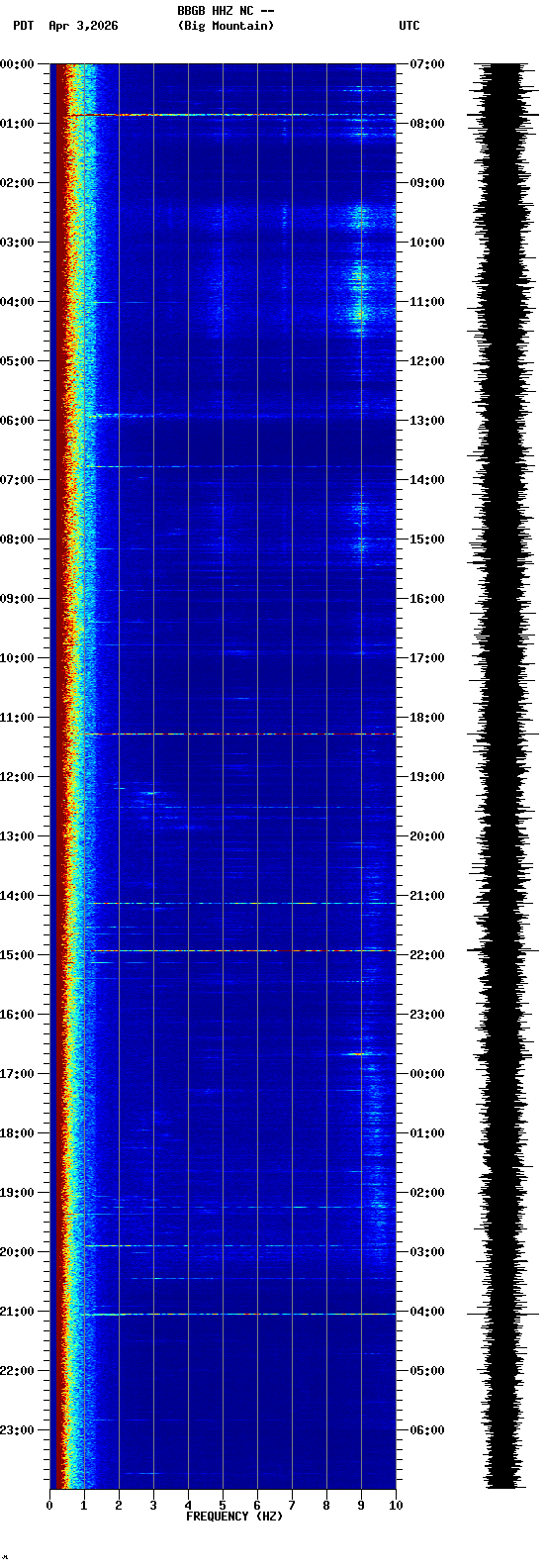Select the '(Big Mountain)' subtitle
Viewport: 546px width, 1568px height.
[x=226, y=26]
